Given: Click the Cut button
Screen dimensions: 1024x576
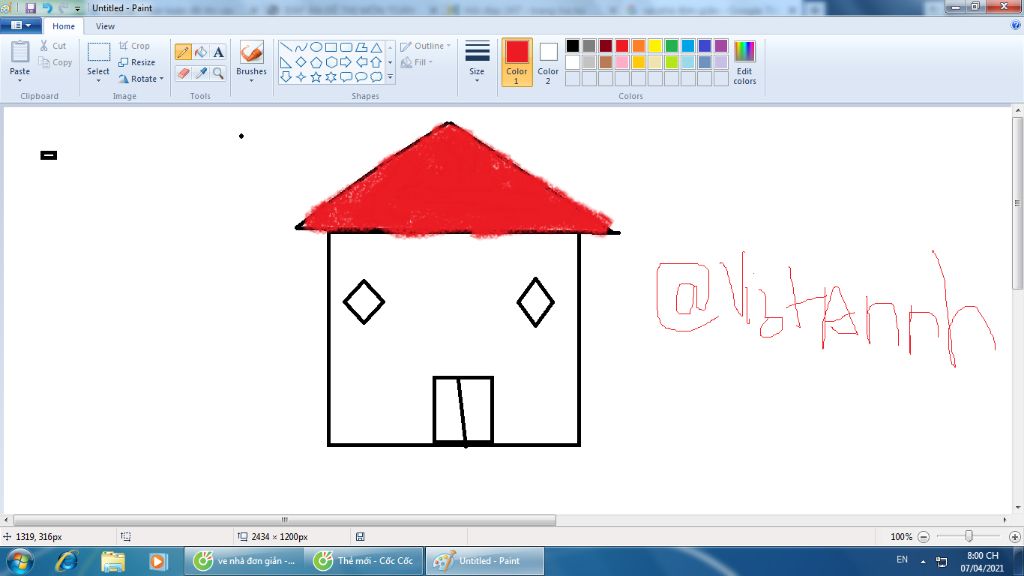Looking at the screenshot, I should [53, 46].
